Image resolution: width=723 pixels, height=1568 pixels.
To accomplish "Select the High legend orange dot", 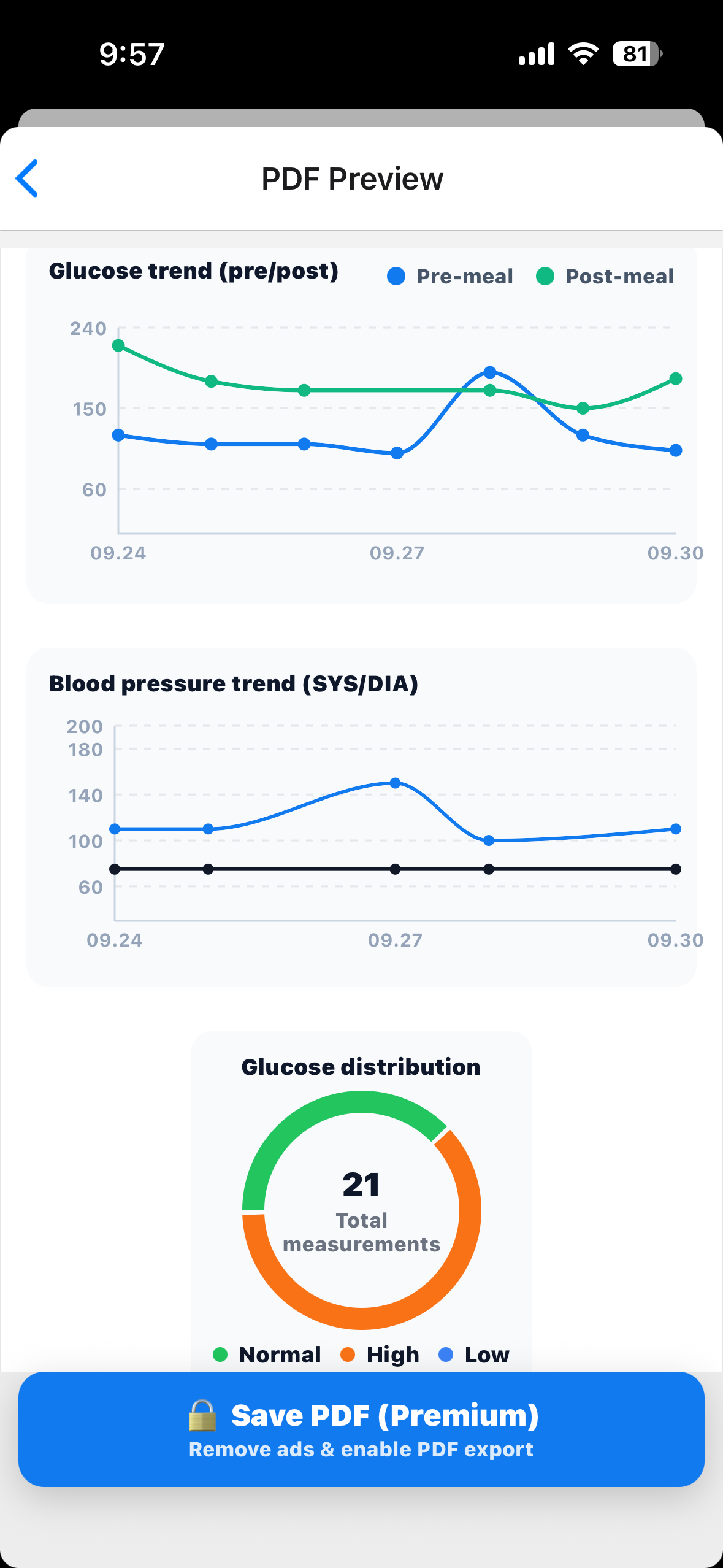I will [348, 1355].
